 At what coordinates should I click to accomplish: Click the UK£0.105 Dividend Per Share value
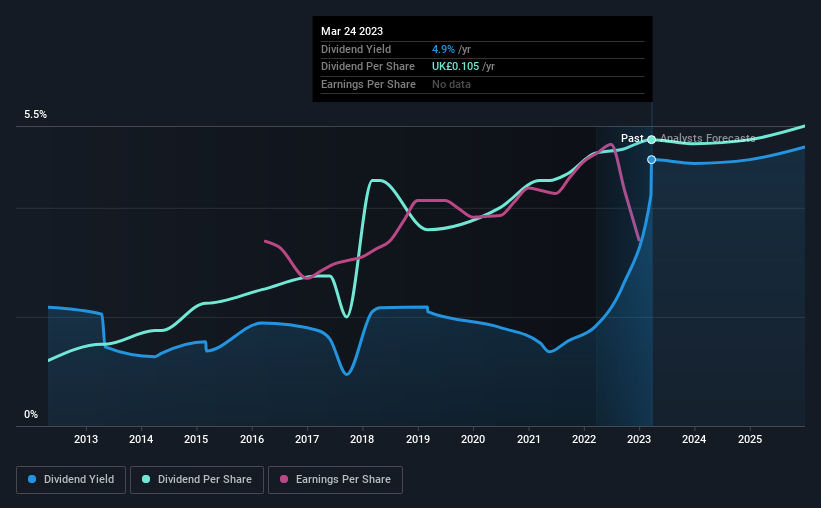click(x=456, y=67)
